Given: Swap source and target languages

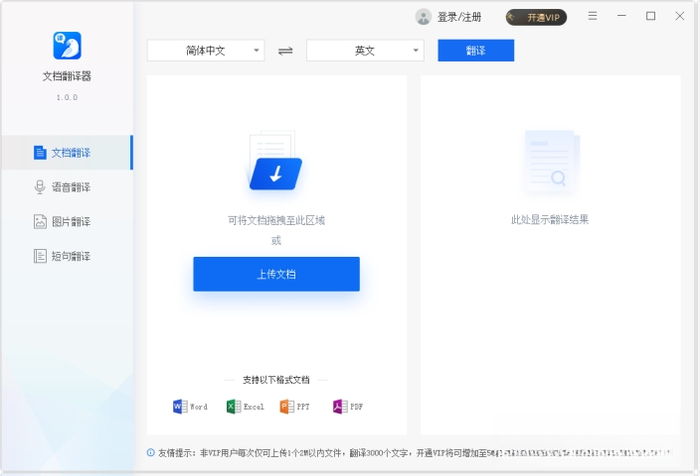Looking at the screenshot, I should point(285,51).
